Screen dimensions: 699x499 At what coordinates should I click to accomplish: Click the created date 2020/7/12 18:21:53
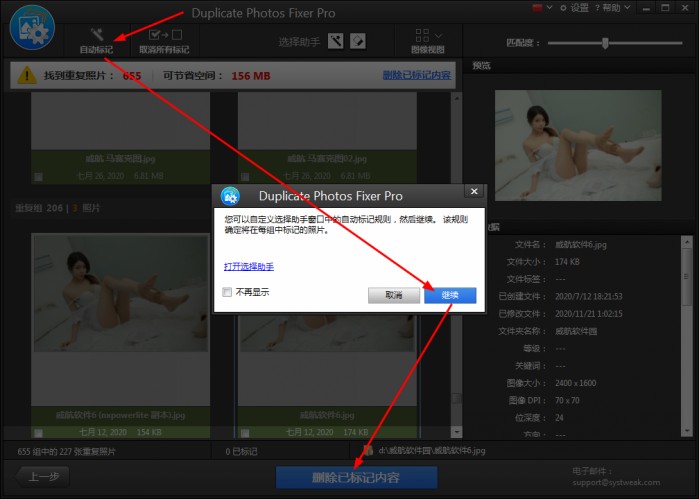point(588,297)
